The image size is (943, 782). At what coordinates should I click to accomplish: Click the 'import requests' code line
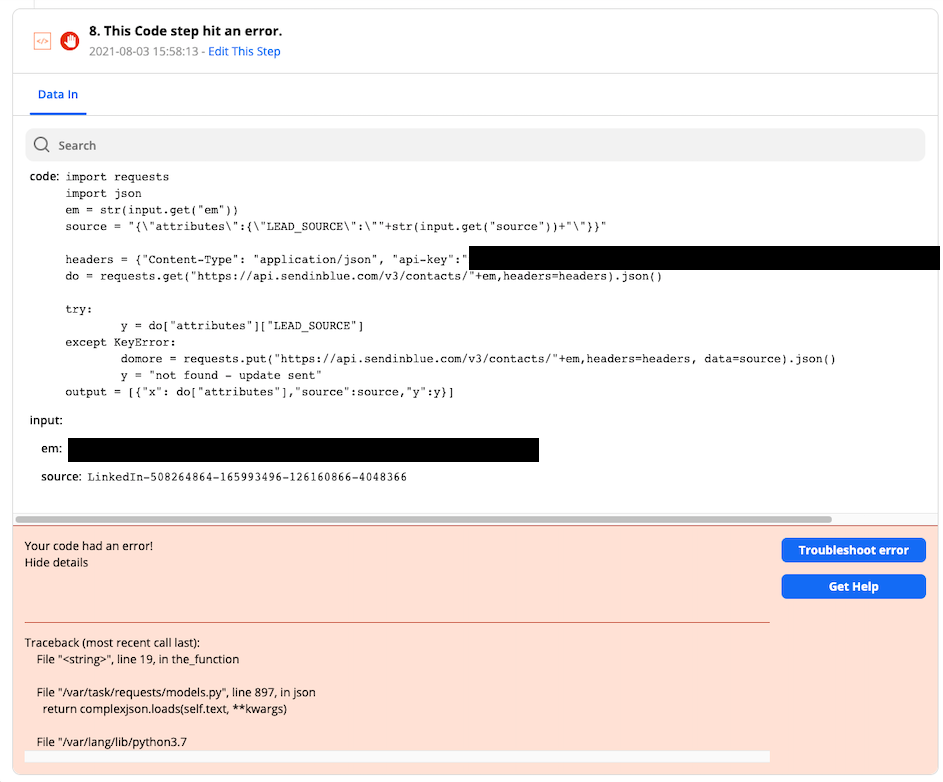point(117,177)
